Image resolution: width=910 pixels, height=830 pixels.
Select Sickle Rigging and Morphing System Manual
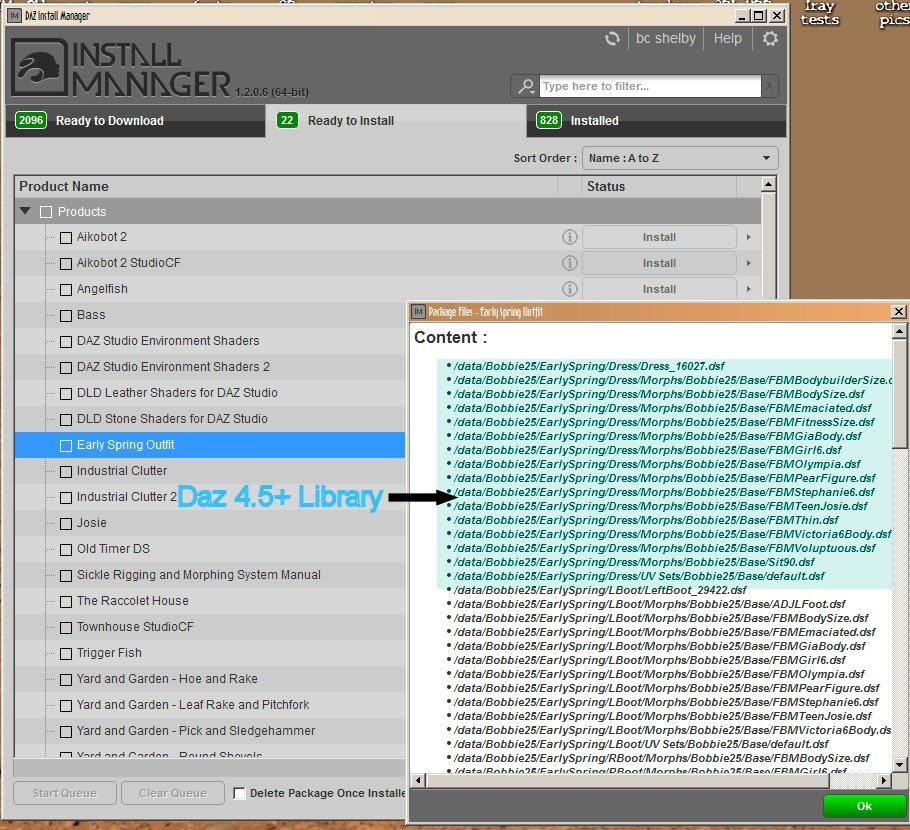point(210,575)
